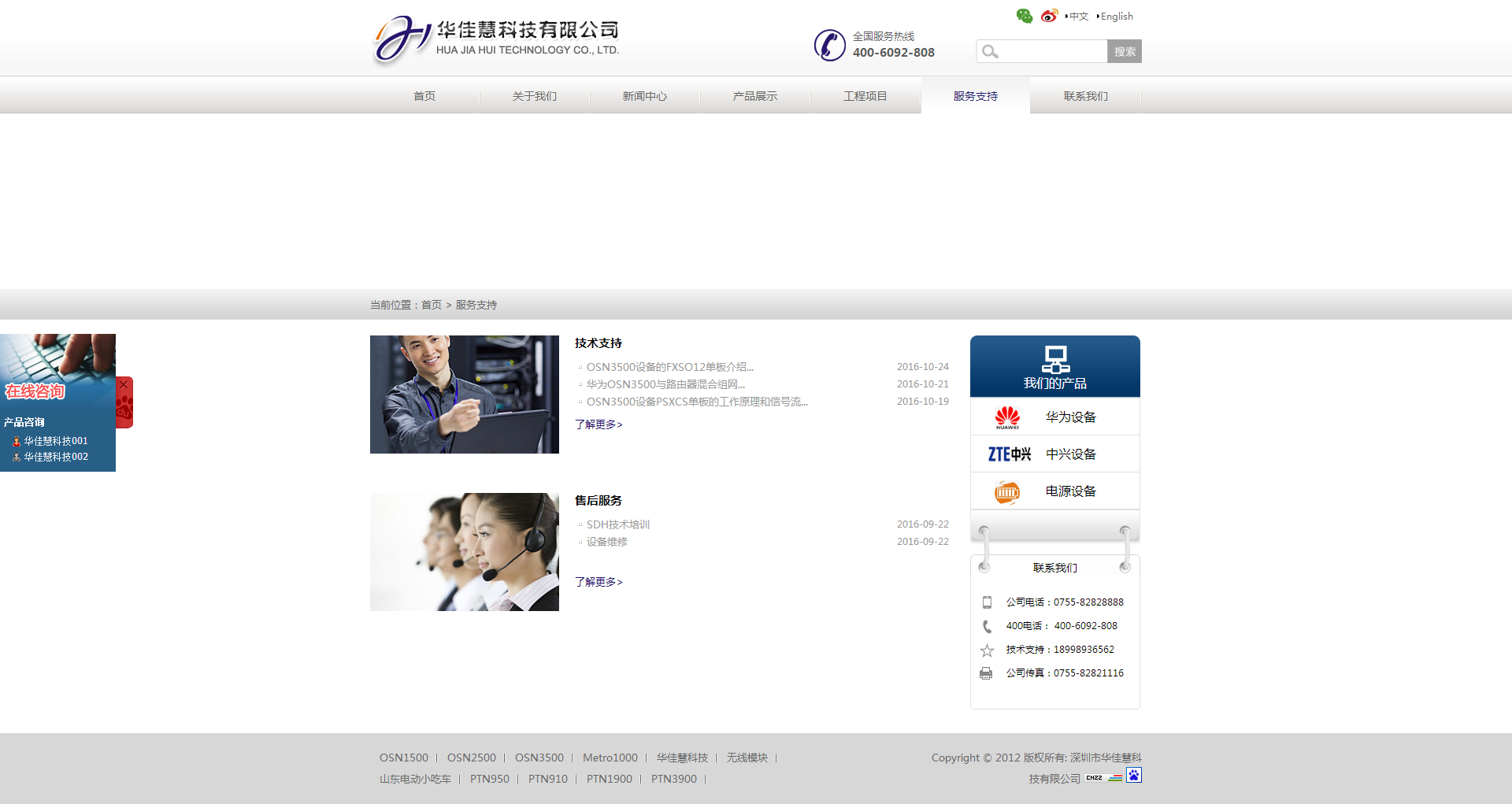Image resolution: width=1512 pixels, height=804 pixels.
Task: Close the online consultation widget
Action: click(124, 385)
